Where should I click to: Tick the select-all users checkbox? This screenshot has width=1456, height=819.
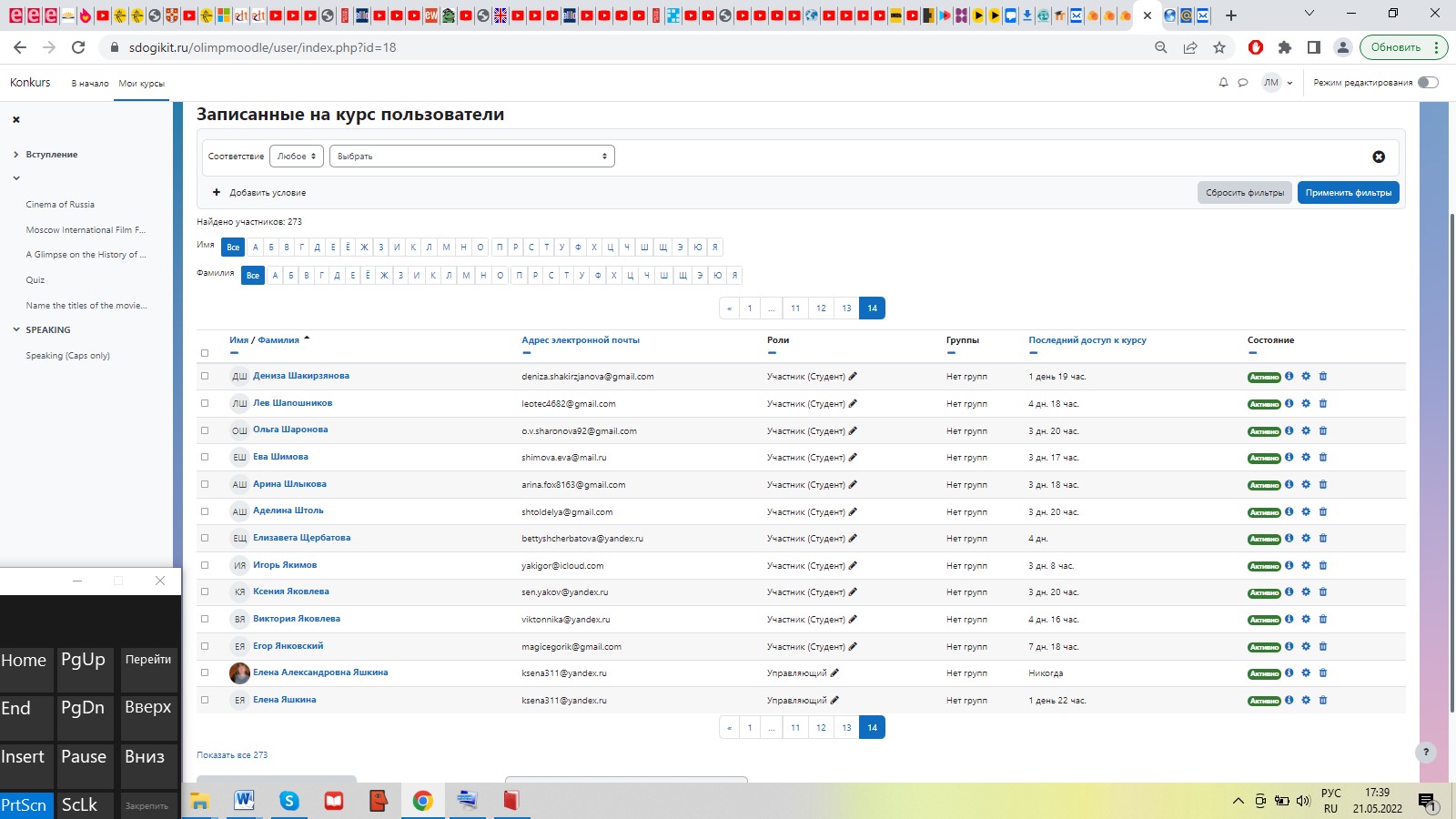point(205,353)
